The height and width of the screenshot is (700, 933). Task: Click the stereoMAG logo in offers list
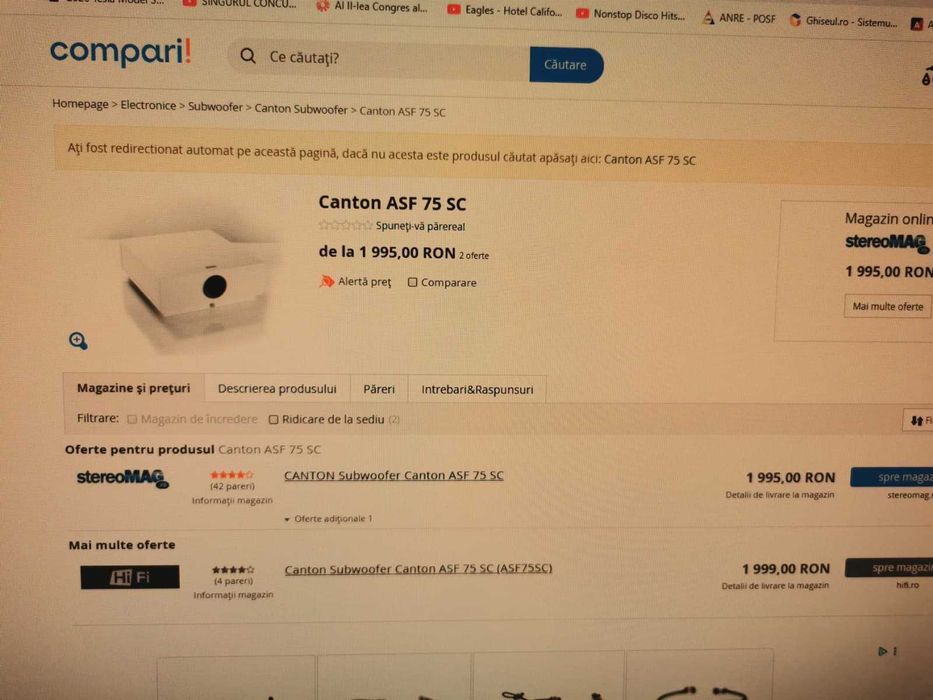(123, 478)
